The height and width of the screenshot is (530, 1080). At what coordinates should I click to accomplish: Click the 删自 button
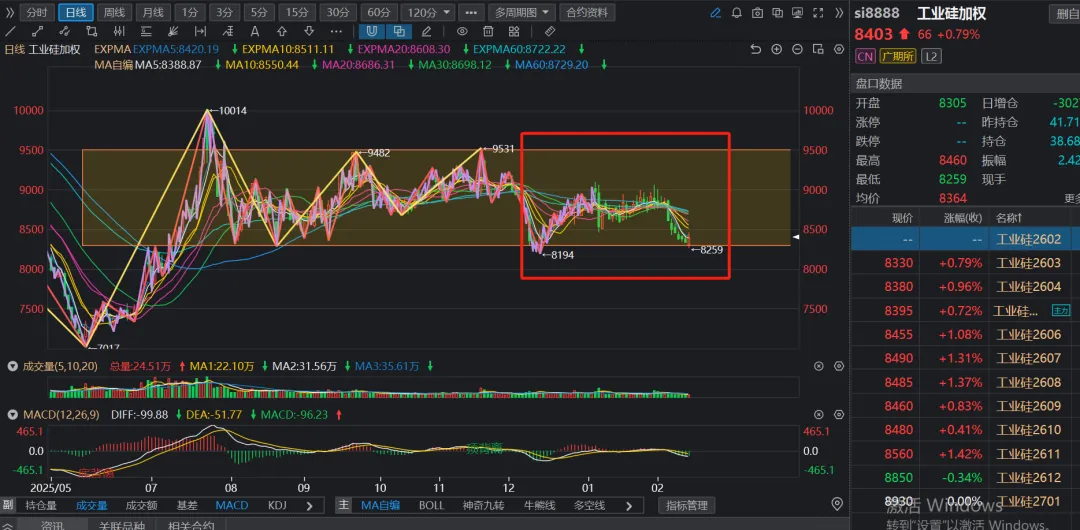click(1065, 12)
